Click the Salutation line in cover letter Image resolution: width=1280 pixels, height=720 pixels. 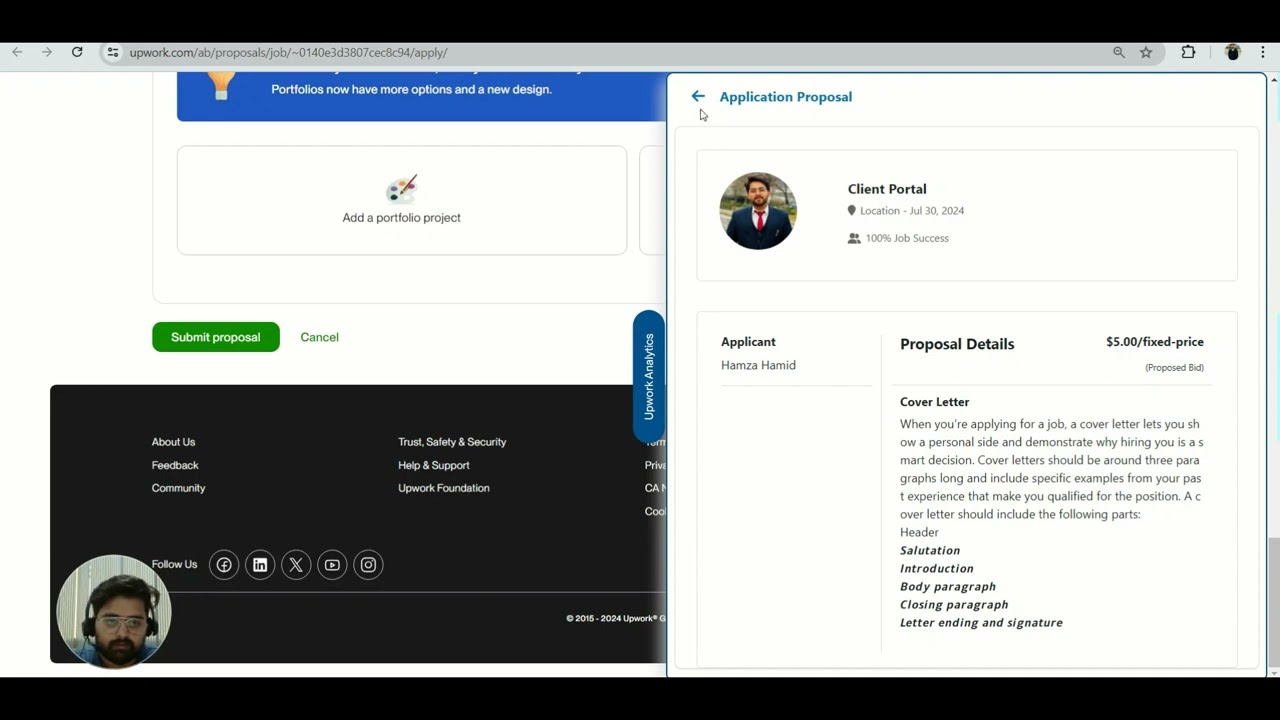[x=930, y=550]
